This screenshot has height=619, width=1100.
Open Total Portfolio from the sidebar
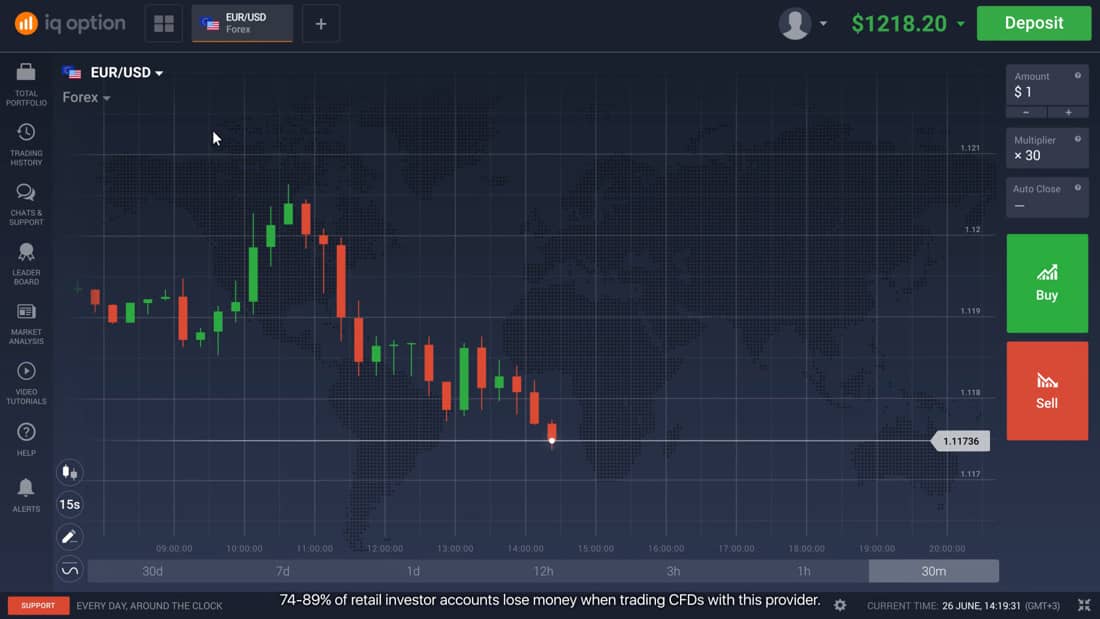26,83
